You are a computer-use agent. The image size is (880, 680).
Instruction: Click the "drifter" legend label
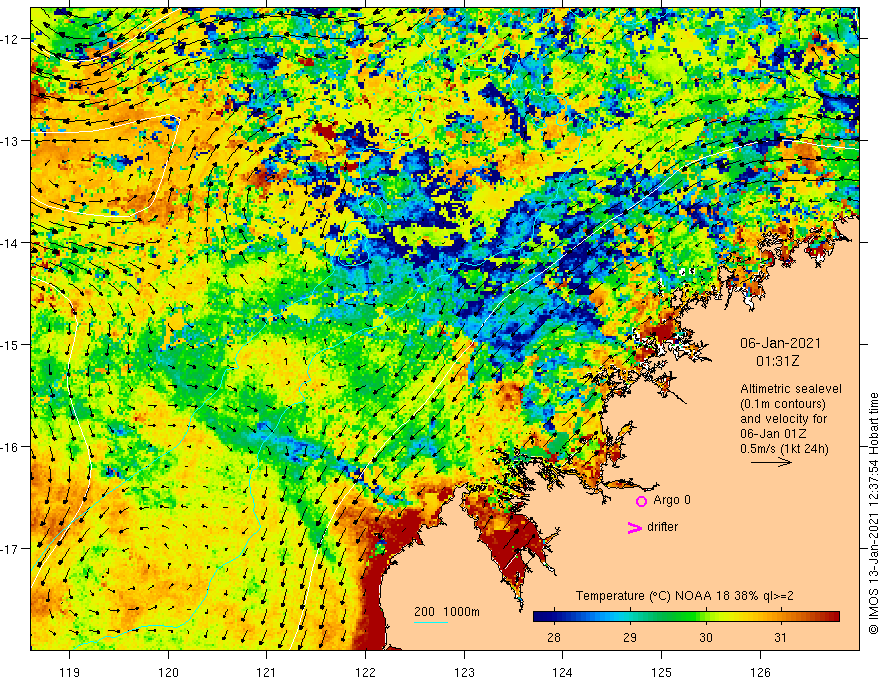pos(662,527)
